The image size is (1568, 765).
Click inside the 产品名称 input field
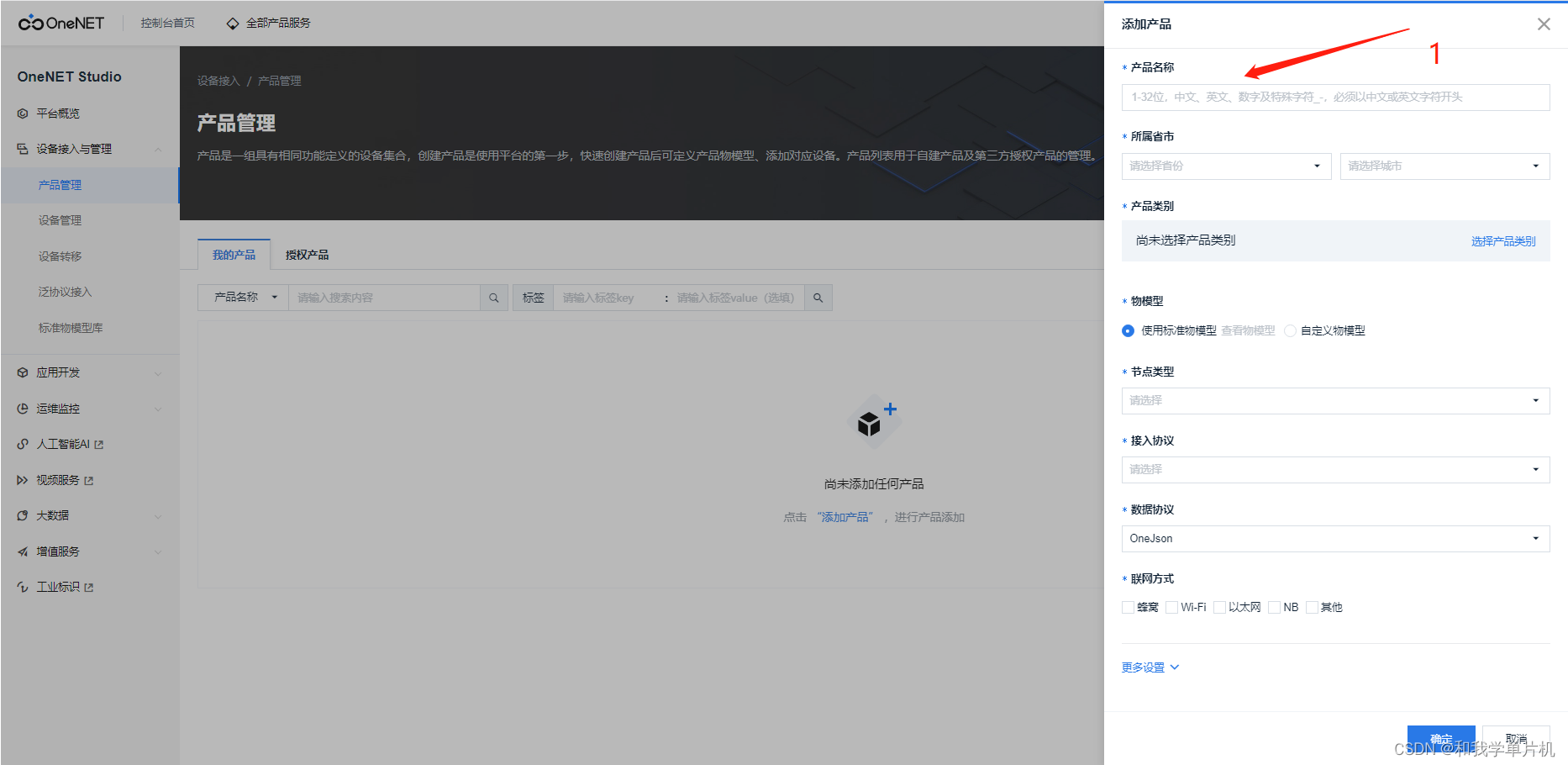[x=1335, y=97]
